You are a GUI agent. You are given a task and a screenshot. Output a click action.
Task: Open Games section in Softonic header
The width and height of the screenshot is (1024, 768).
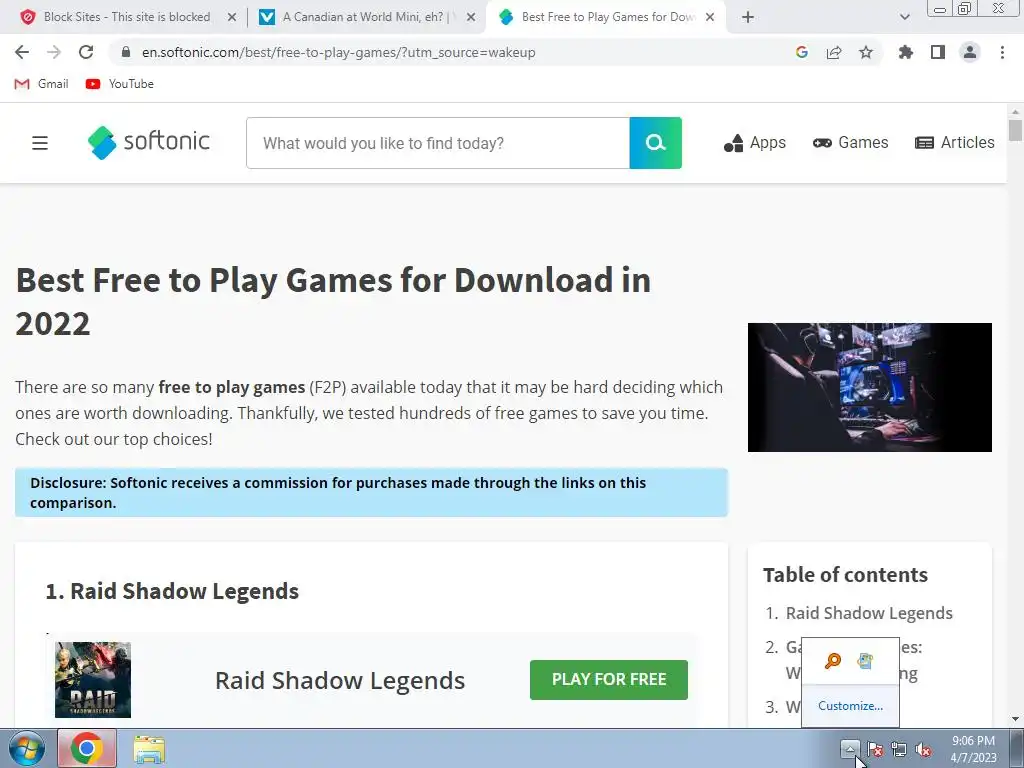click(x=850, y=142)
